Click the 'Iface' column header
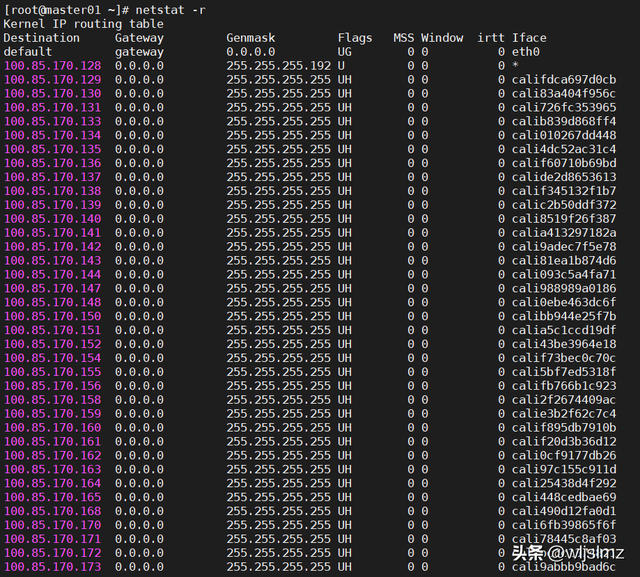 [529, 38]
